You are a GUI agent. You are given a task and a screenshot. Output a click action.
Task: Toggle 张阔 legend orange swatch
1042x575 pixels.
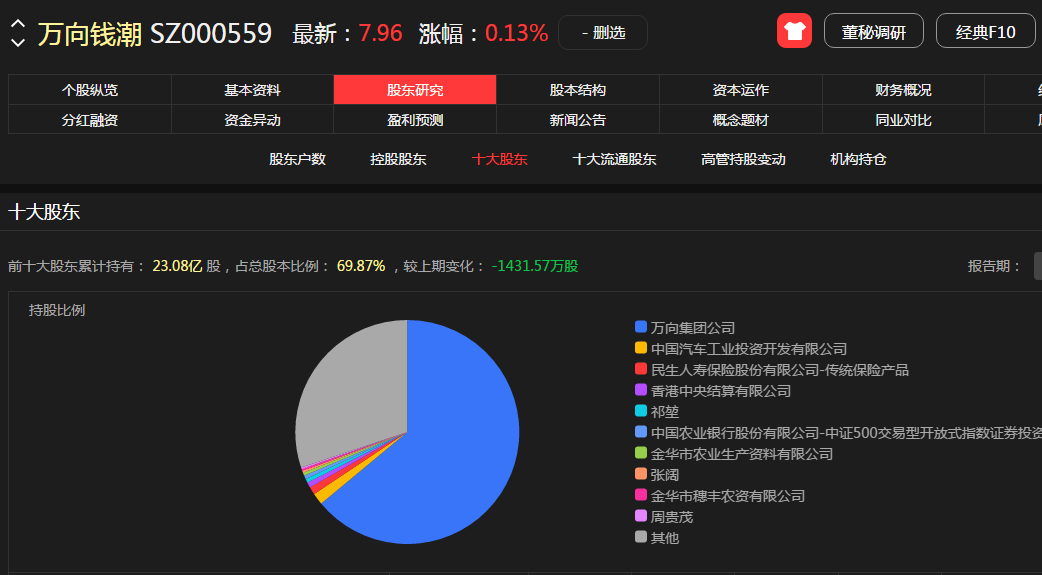click(x=641, y=474)
